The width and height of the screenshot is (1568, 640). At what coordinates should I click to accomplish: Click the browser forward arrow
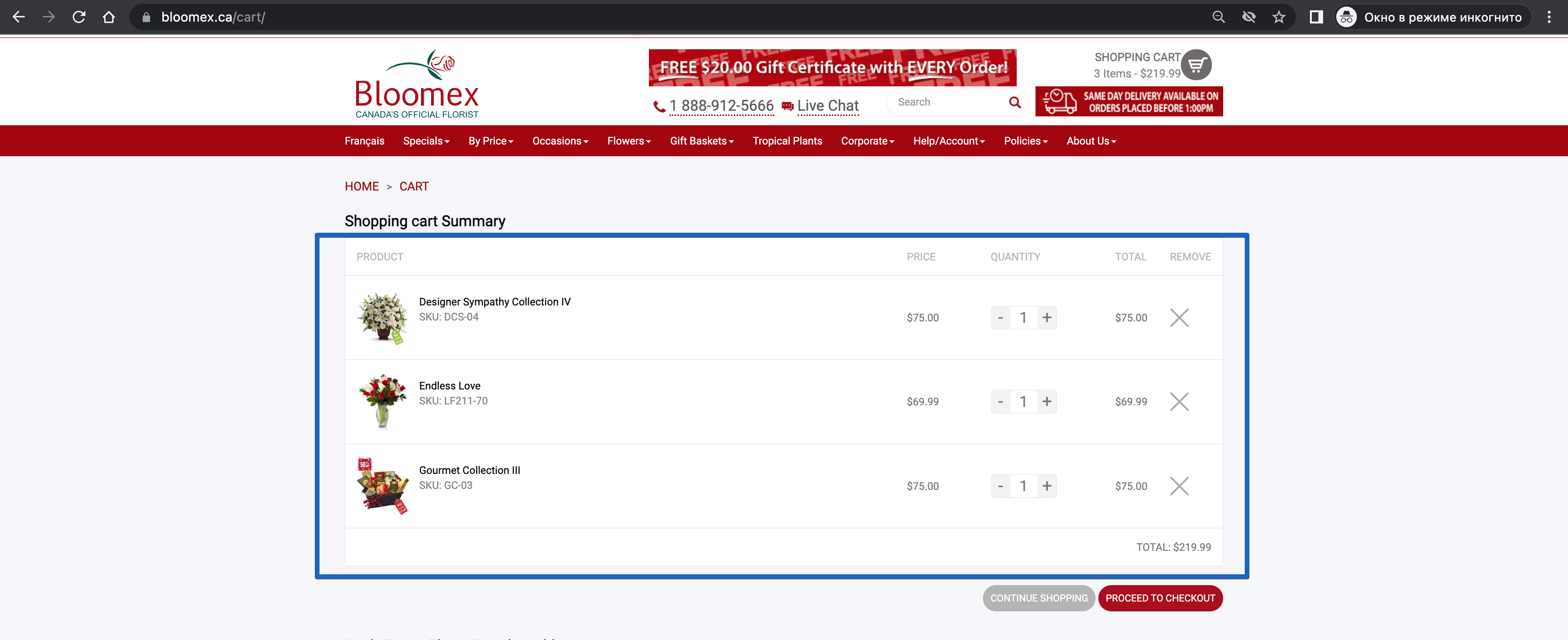(x=49, y=17)
